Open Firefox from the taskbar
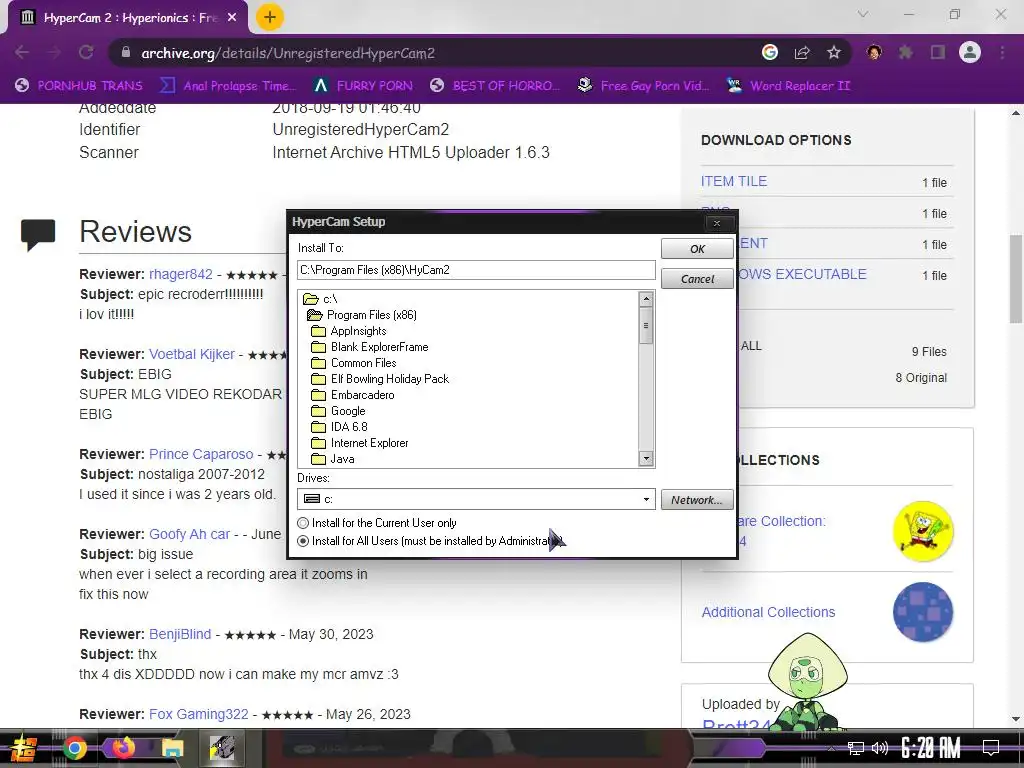 (x=123, y=747)
